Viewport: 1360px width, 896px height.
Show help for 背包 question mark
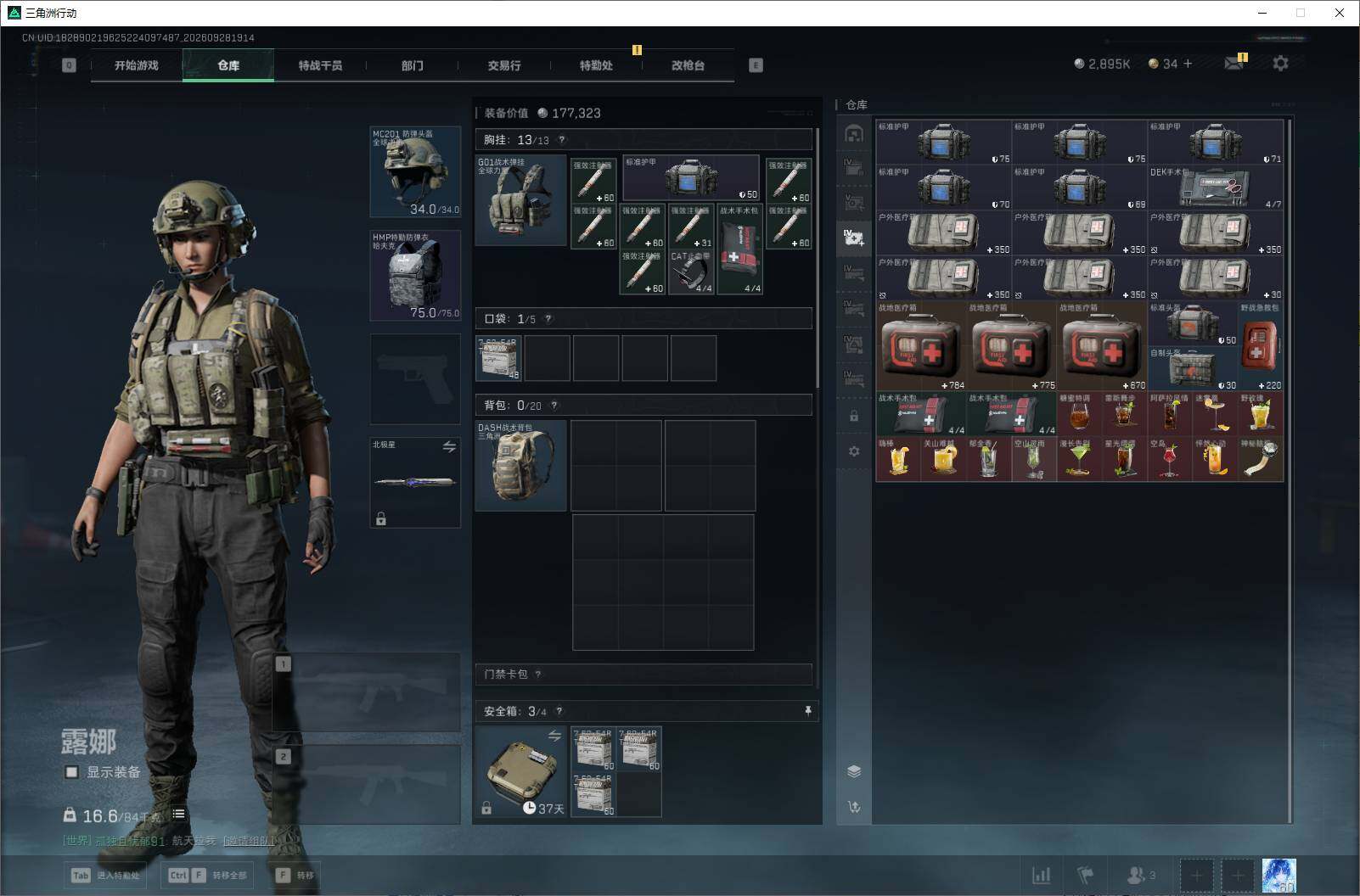(x=554, y=406)
